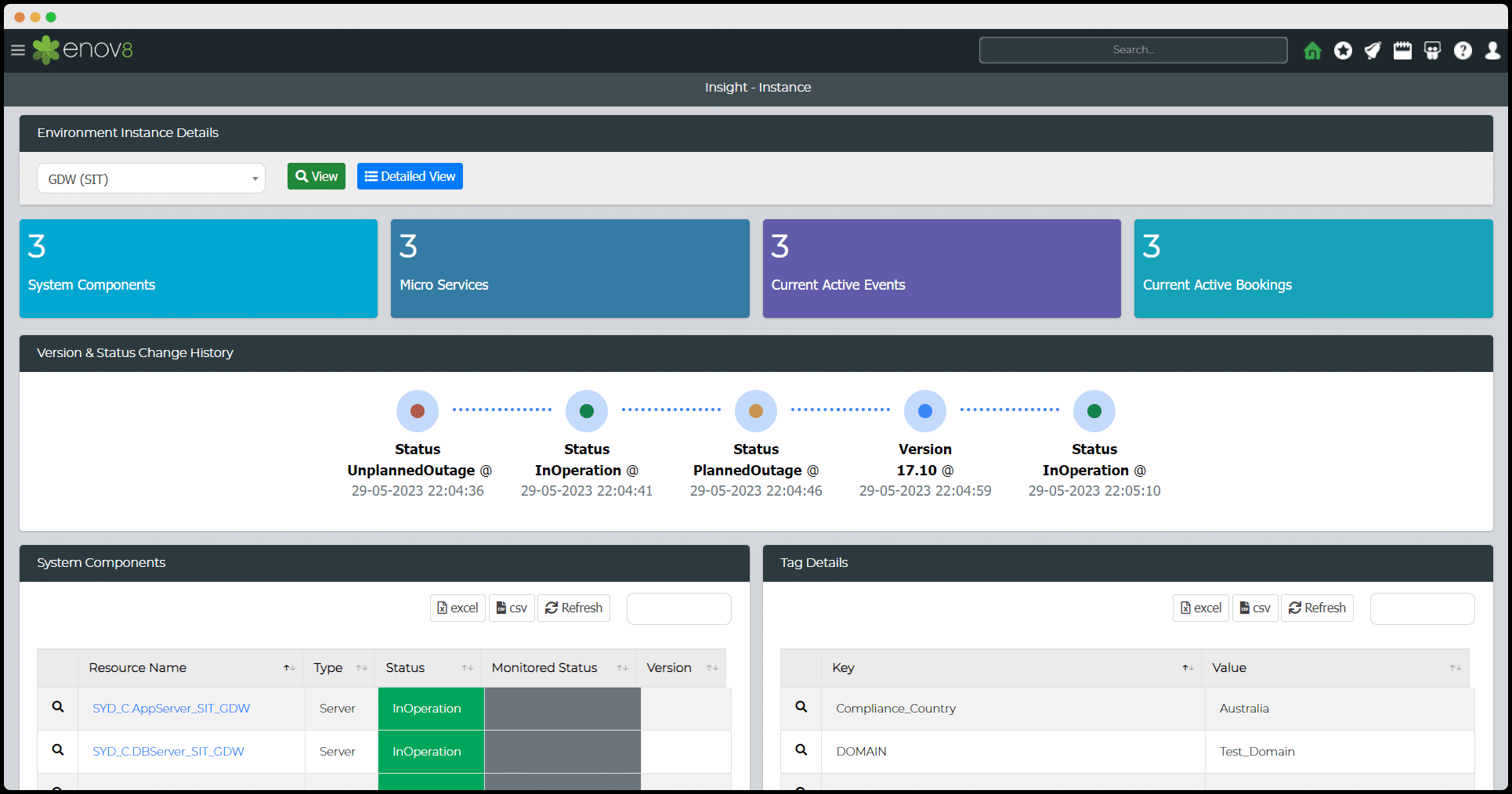Open the hamburger navigation menu
This screenshot has height=794, width=1512.
point(18,51)
